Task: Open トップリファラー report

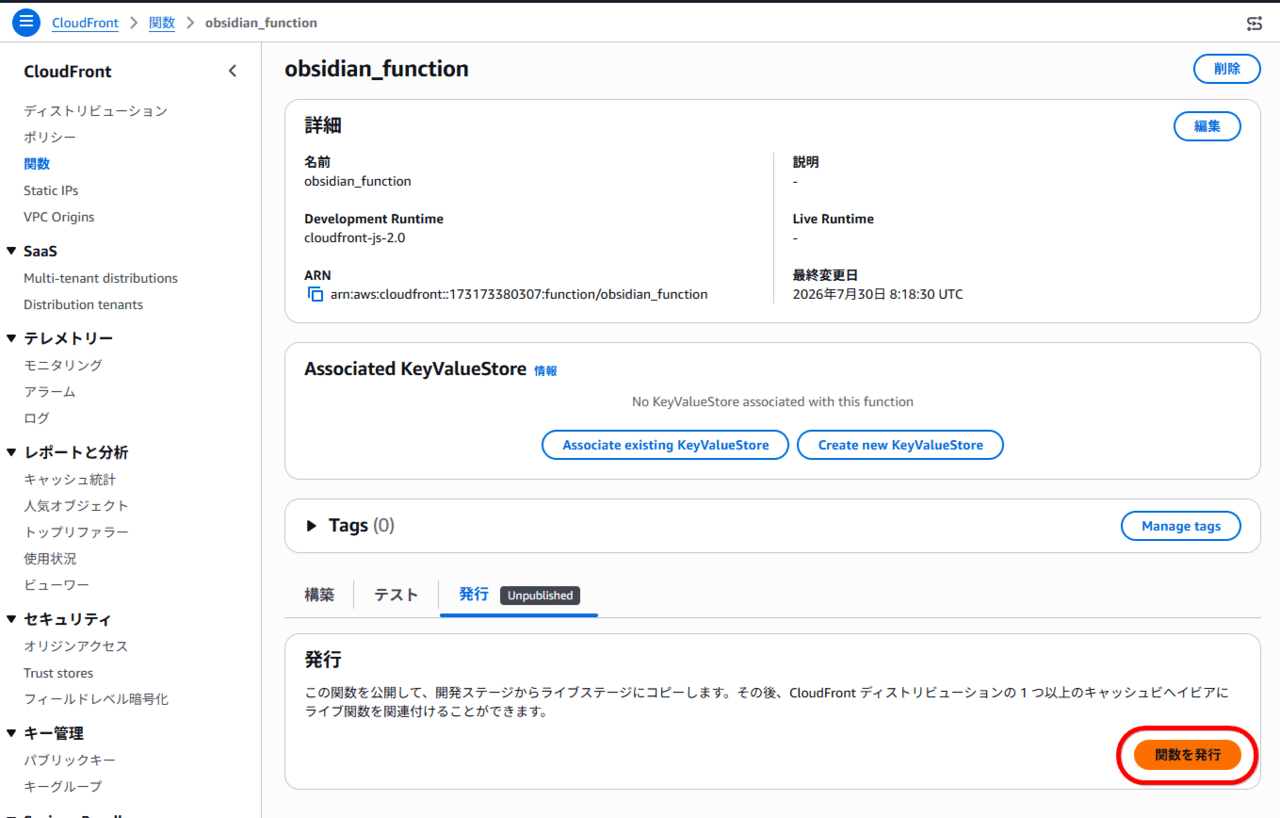Action: tap(76, 532)
